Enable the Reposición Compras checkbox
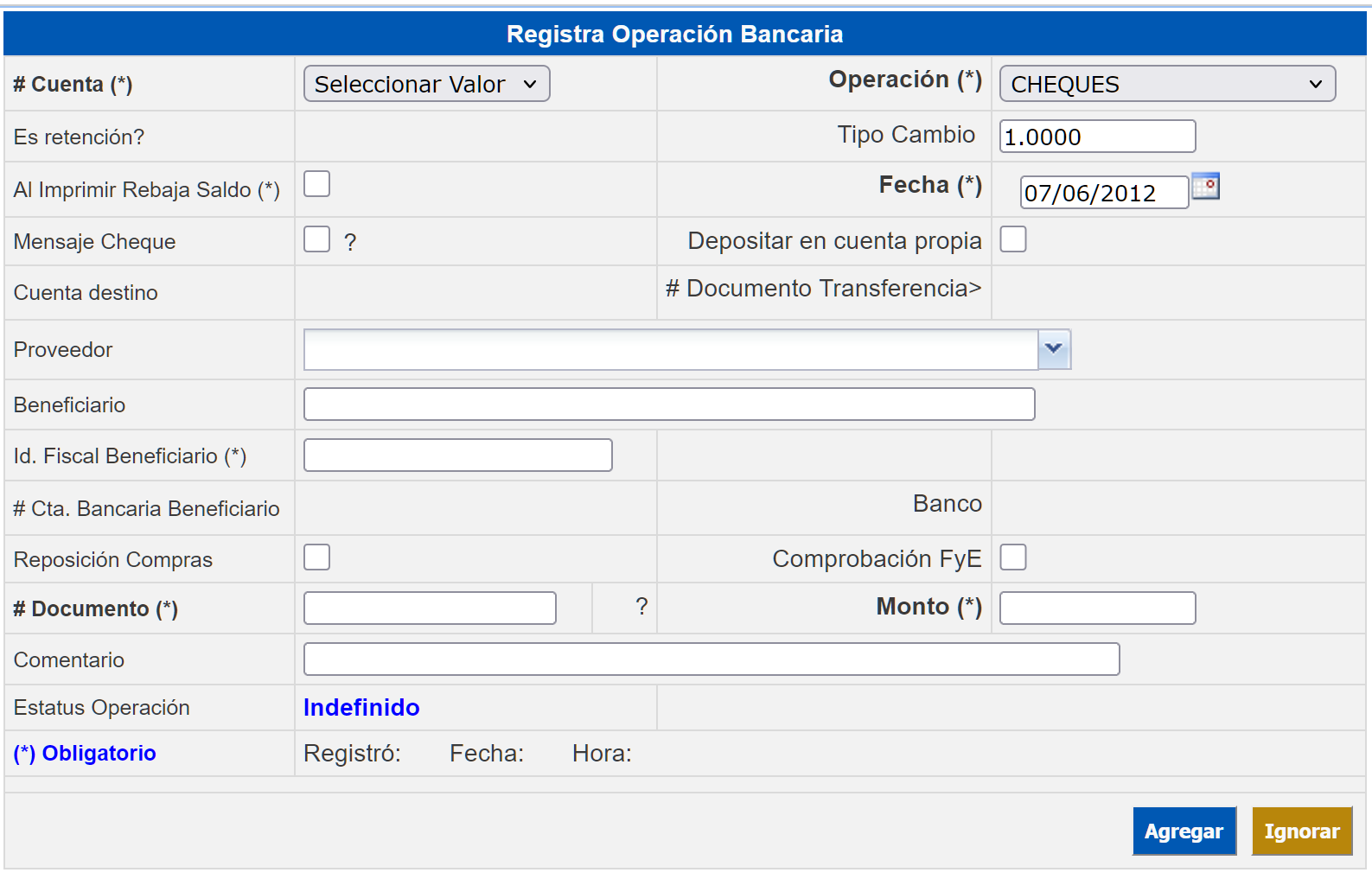Viewport: 1372px width, 879px height. [x=317, y=557]
